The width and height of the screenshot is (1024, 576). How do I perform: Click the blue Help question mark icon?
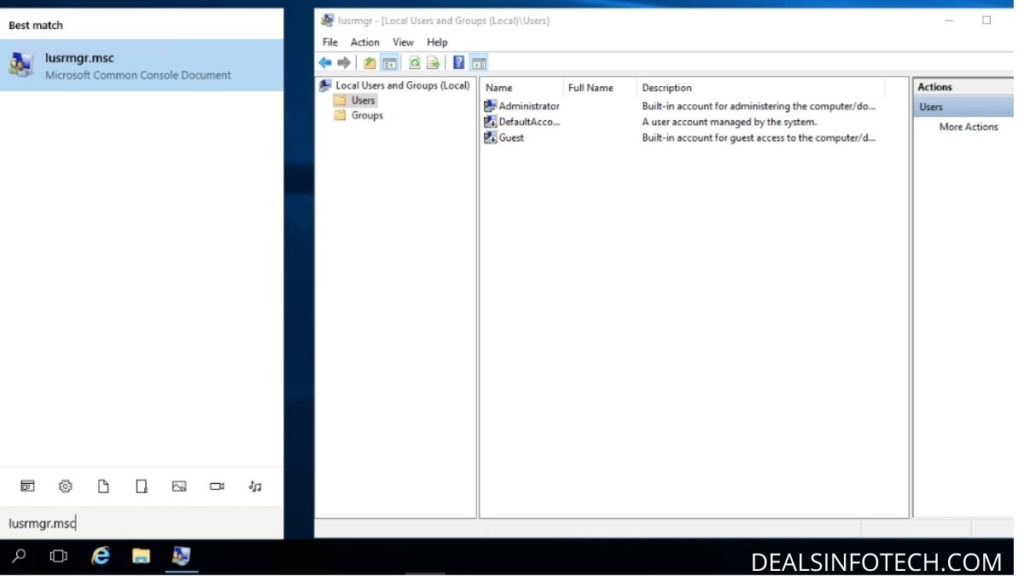[458, 63]
